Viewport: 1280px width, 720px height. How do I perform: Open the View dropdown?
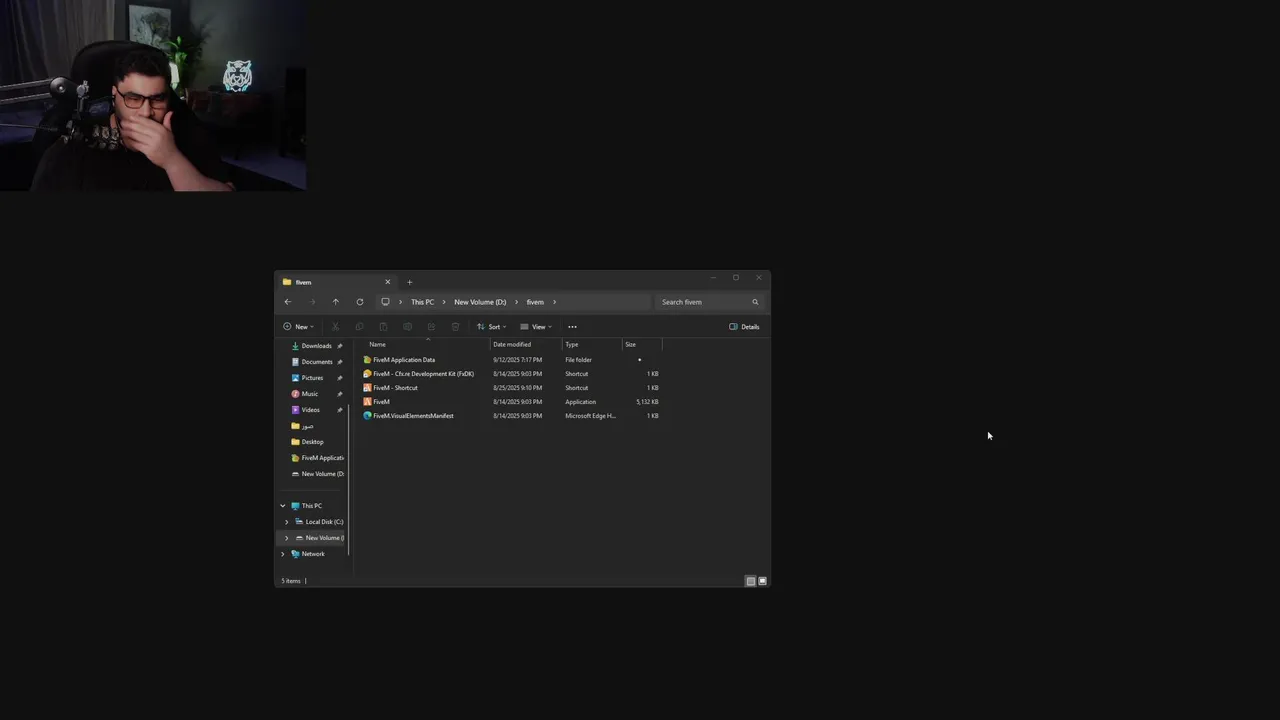tap(536, 327)
